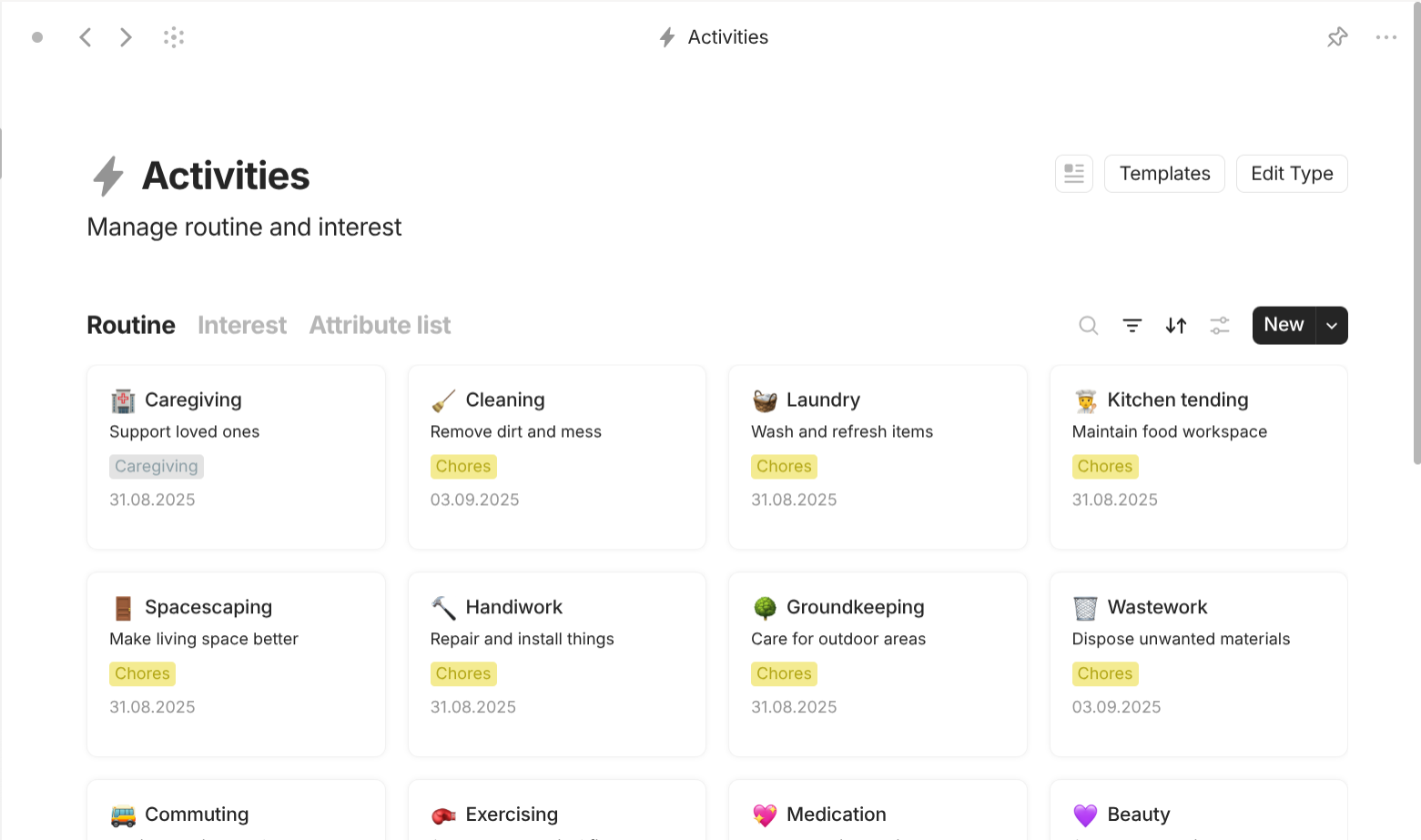Open the Attribute list view
1421x840 pixels.
(380, 325)
